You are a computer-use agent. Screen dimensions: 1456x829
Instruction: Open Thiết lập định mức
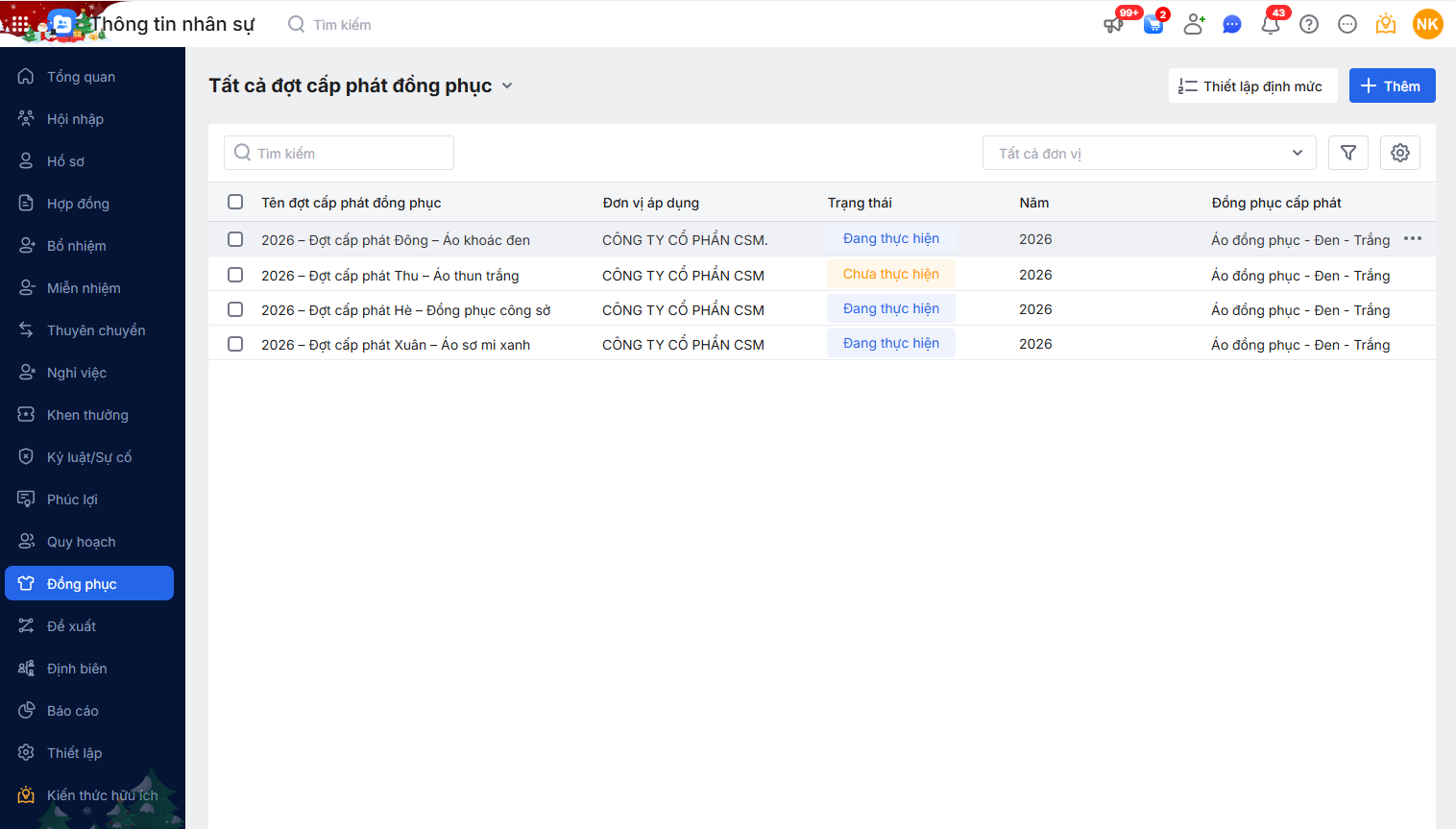tap(1252, 85)
